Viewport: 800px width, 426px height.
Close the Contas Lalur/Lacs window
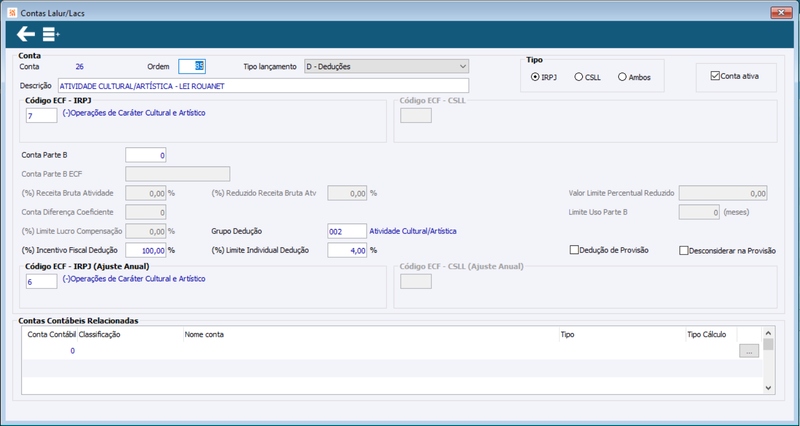pos(781,13)
